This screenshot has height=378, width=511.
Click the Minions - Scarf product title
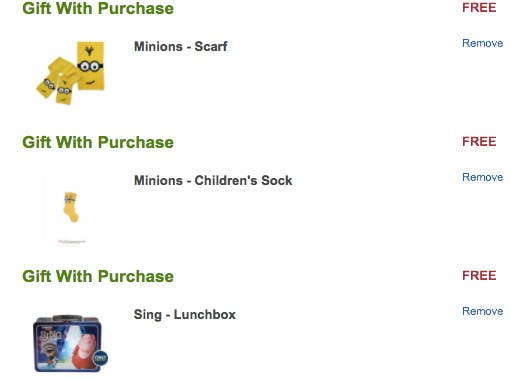tap(181, 46)
